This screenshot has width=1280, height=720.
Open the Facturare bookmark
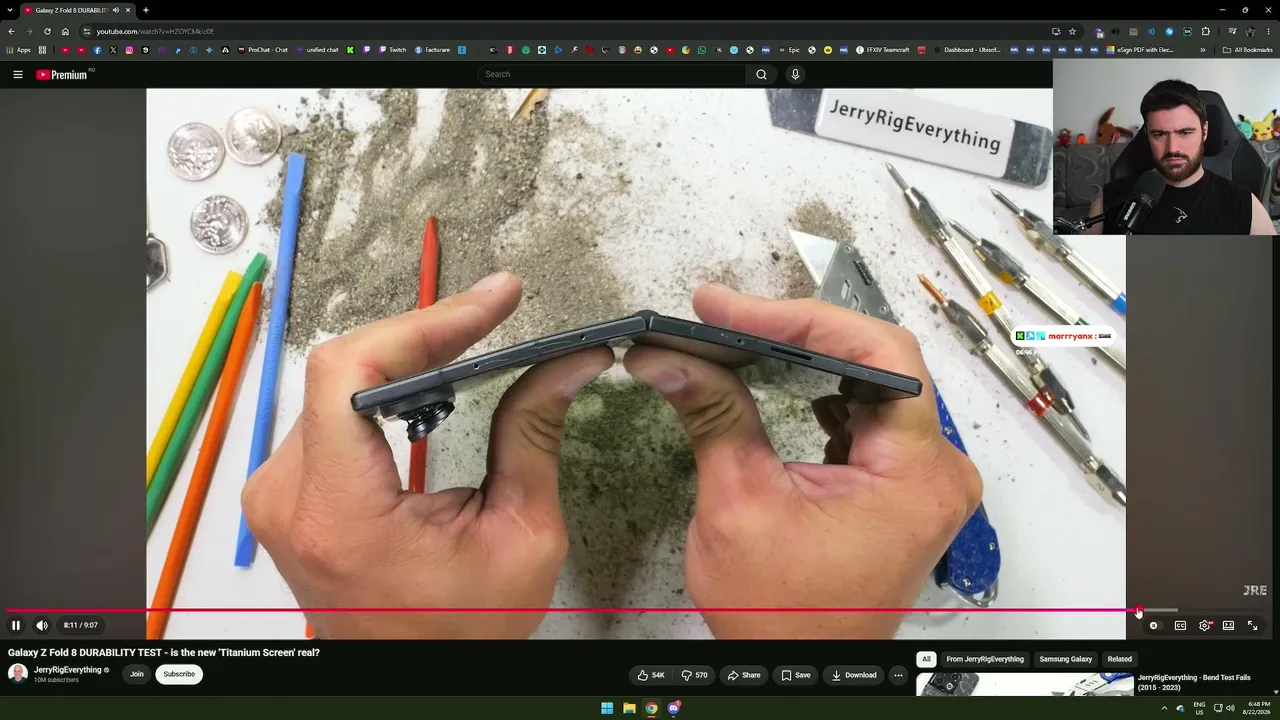click(x=433, y=50)
